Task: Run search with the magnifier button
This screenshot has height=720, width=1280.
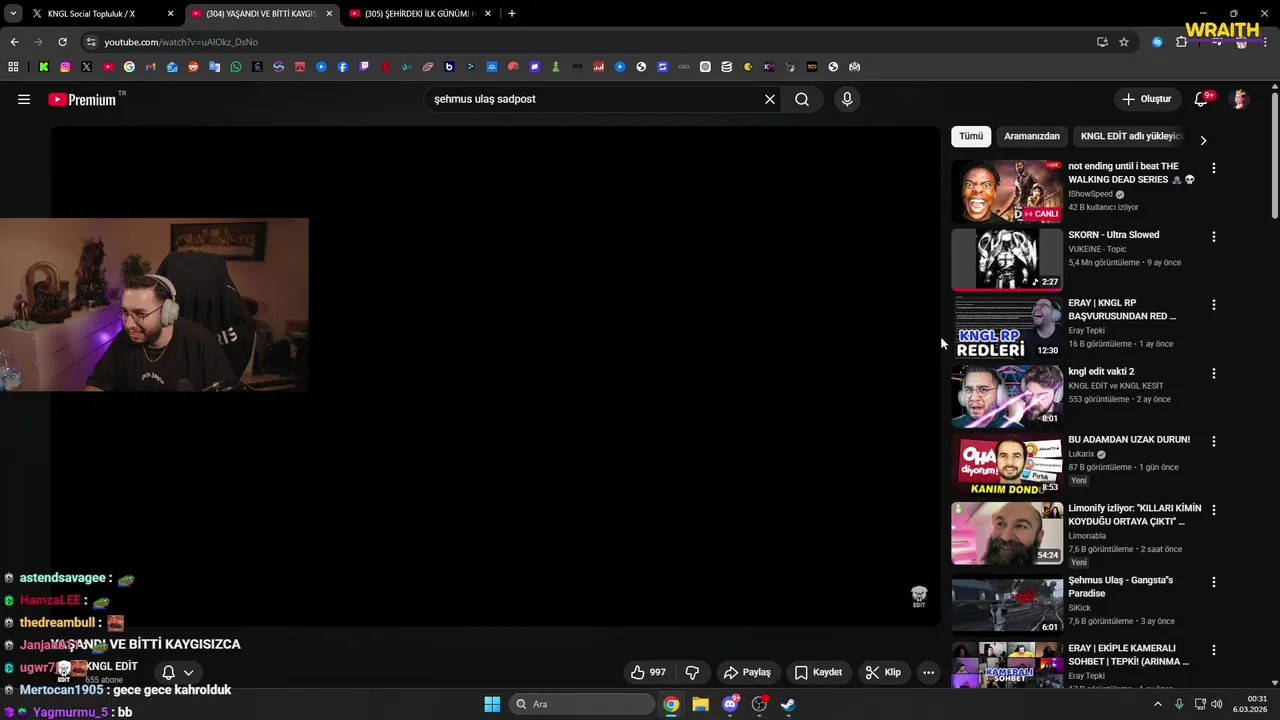Action: 802,99
